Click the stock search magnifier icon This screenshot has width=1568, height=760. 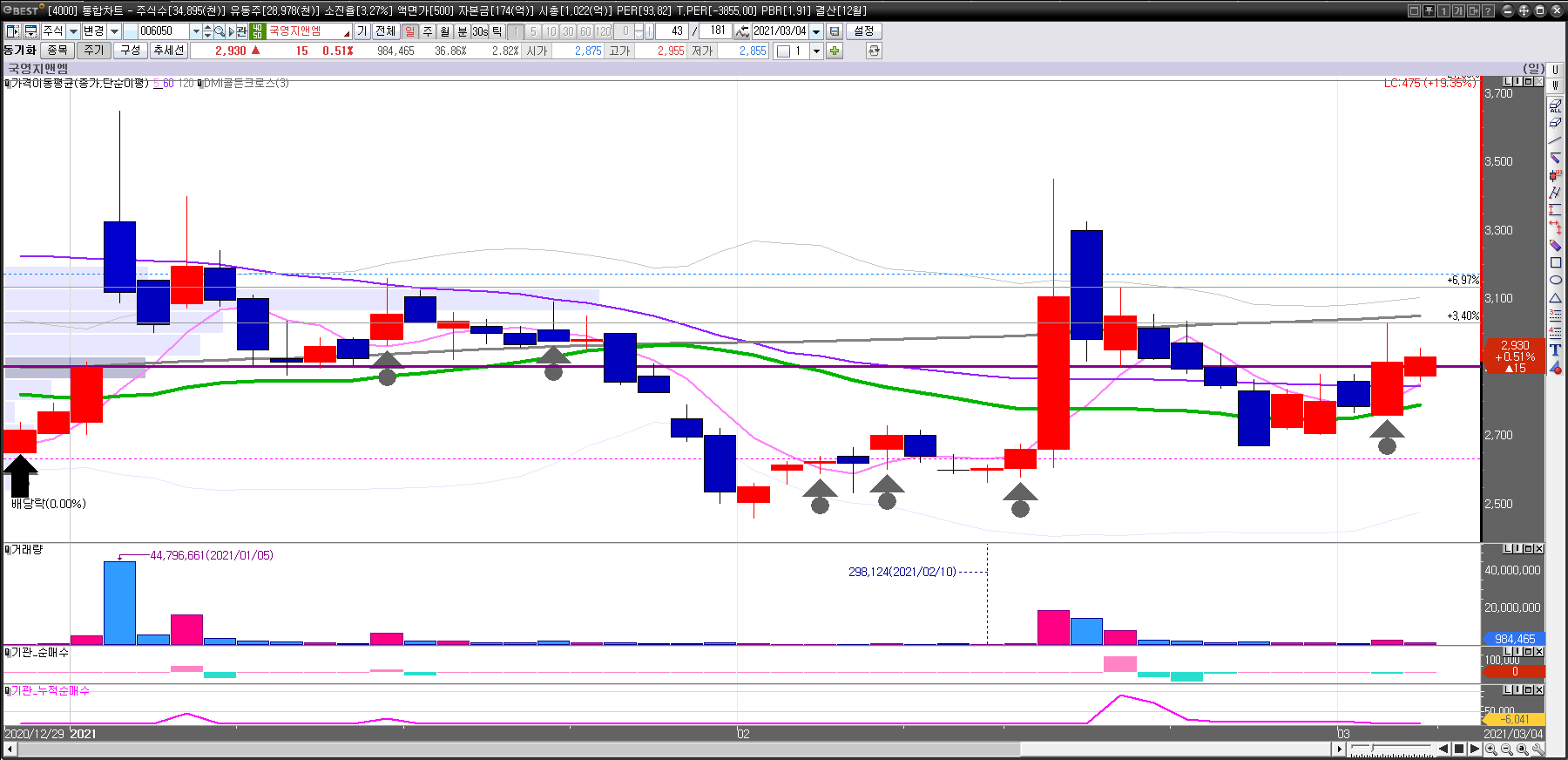[x=220, y=31]
